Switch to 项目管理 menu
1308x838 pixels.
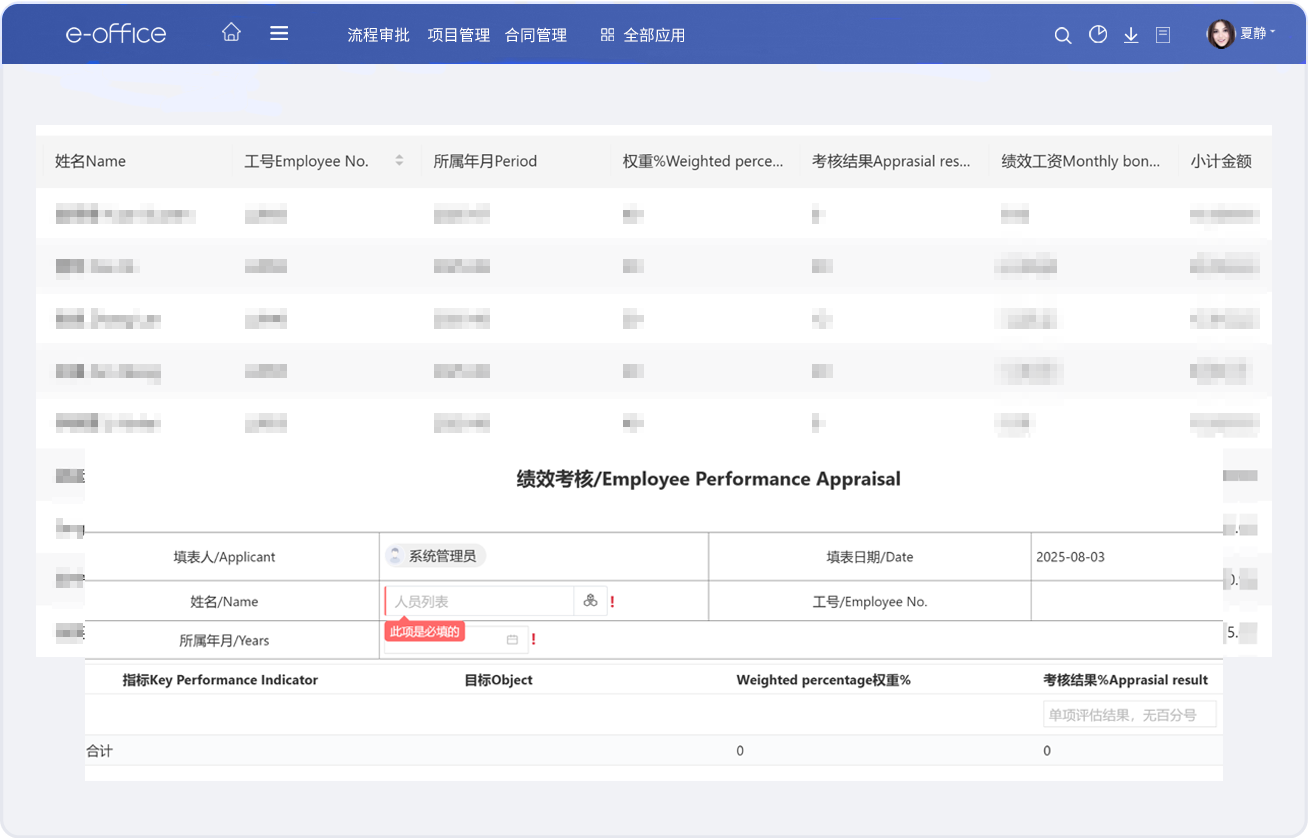pyautogui.click(x=458, y=35)
